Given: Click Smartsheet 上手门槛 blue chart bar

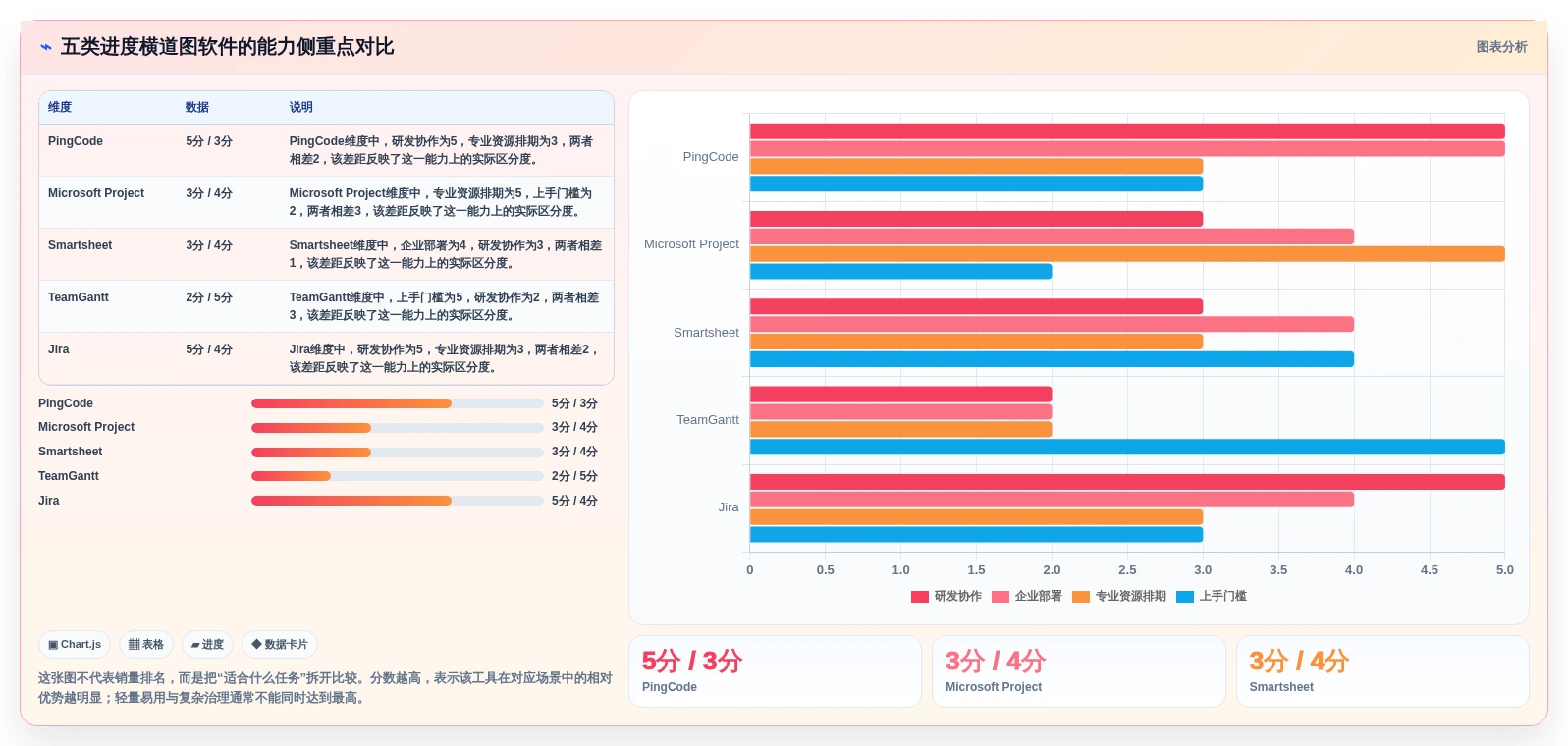Looking at the screenshot, I should (x=1052, y=359).
